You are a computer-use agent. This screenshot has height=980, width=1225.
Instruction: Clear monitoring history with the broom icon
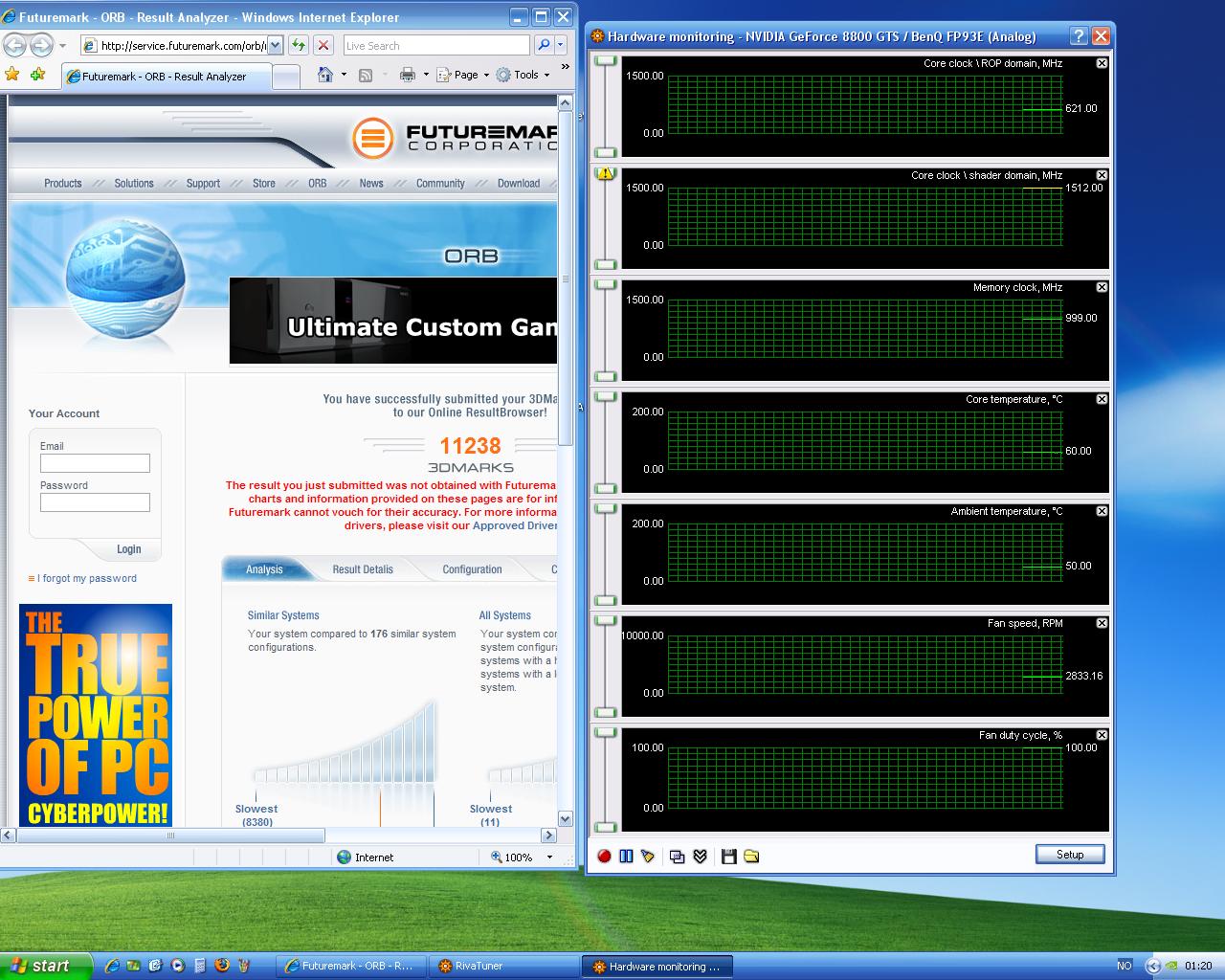[648, 856]
